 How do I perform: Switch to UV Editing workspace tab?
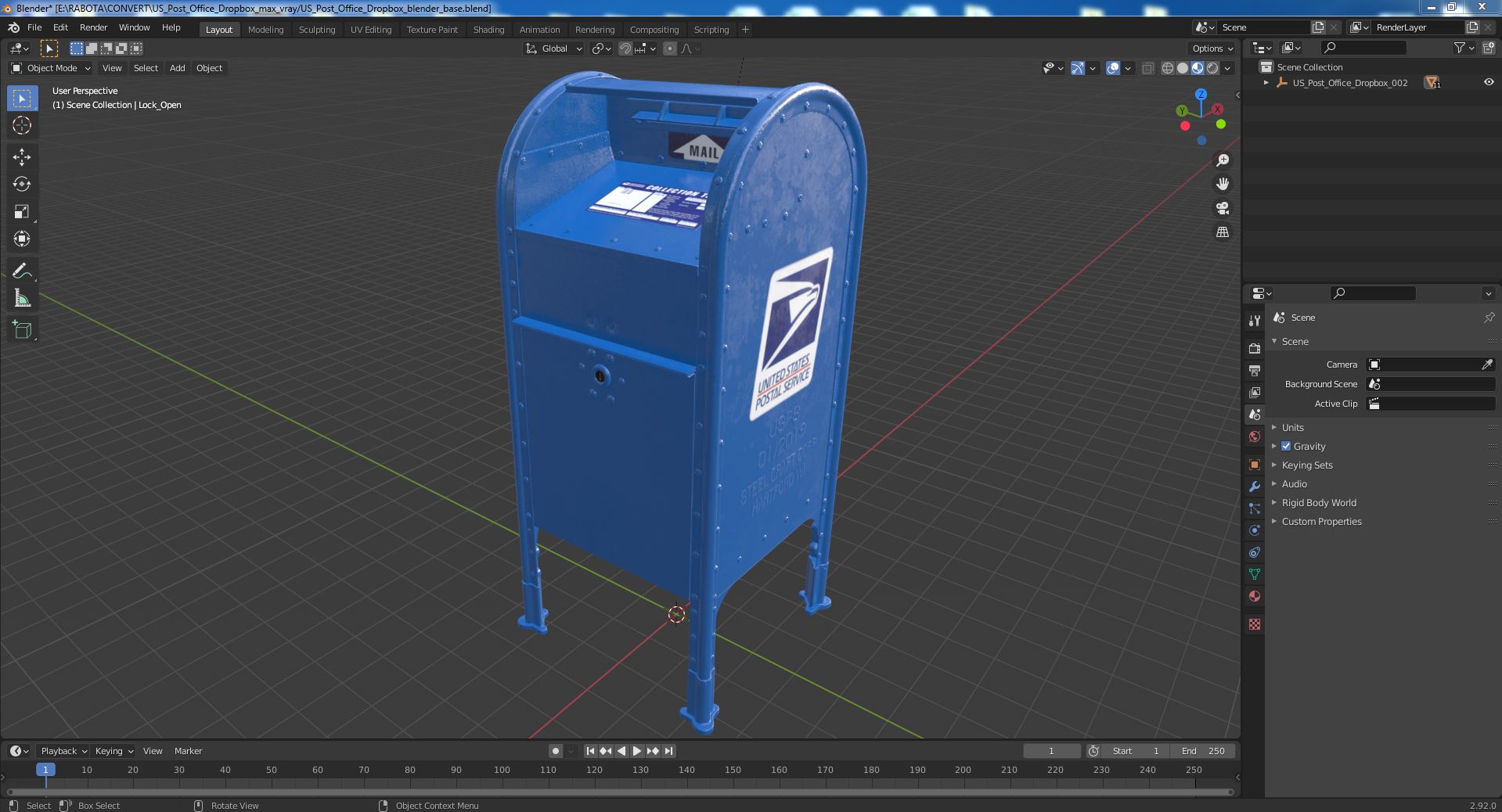(371, 30)
